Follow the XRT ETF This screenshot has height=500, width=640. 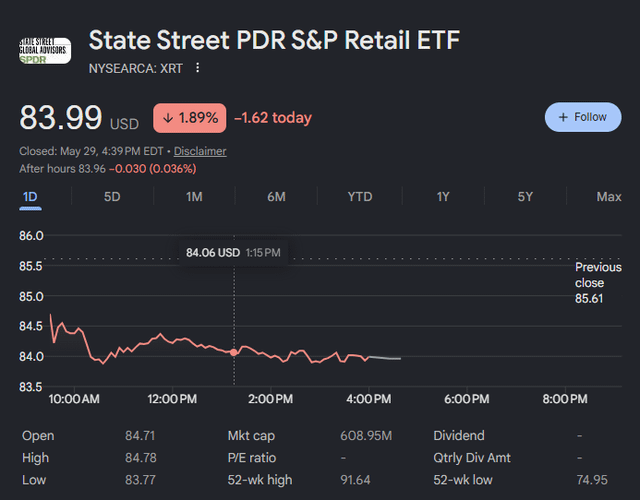point(583,117)
